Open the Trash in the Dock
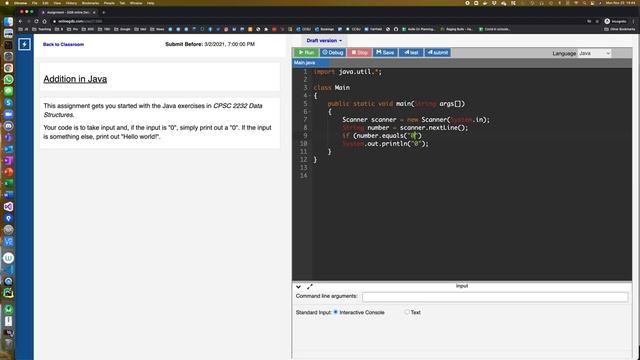 pos(8,344)
